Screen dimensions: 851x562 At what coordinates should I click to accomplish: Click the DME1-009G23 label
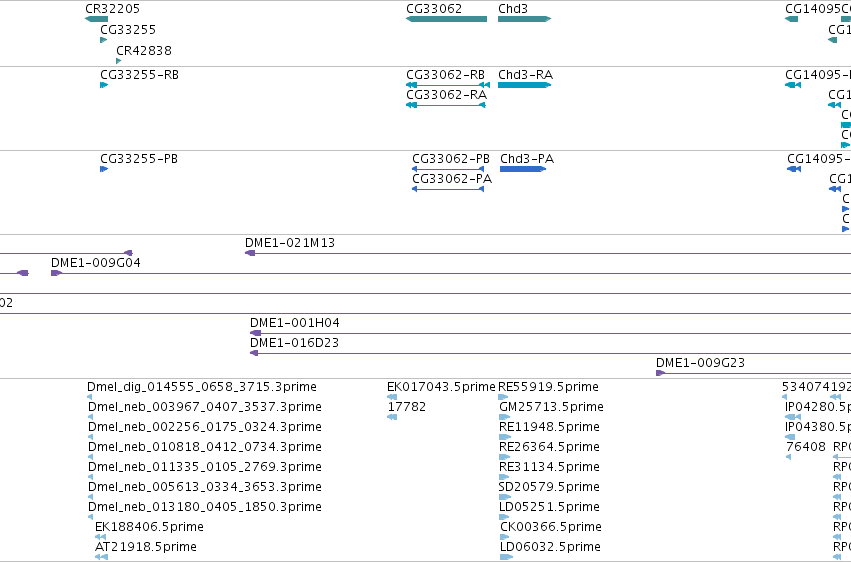click(700, 362)
